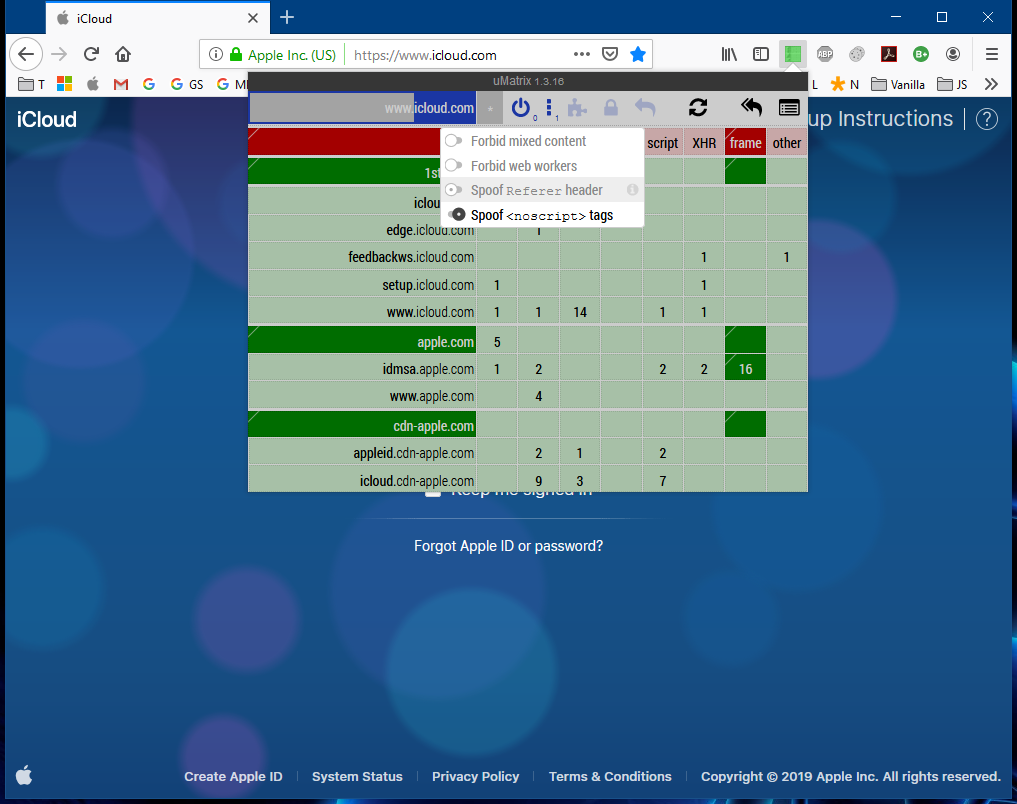Open the page actions ellipsis in address bar
The height and width of the screenshot is (804, 1017).
581,55
